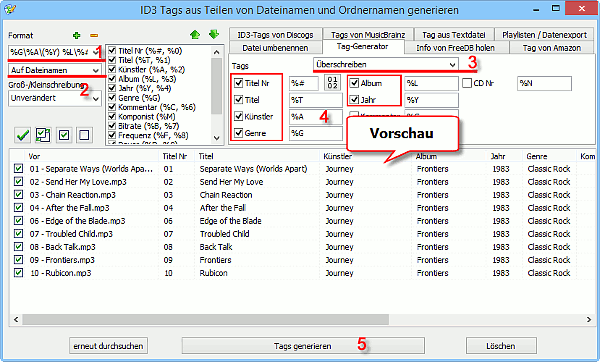Uncheck the Album tag checkbox
This screenshot has height=362, width=600.
(x=354, y=83)
